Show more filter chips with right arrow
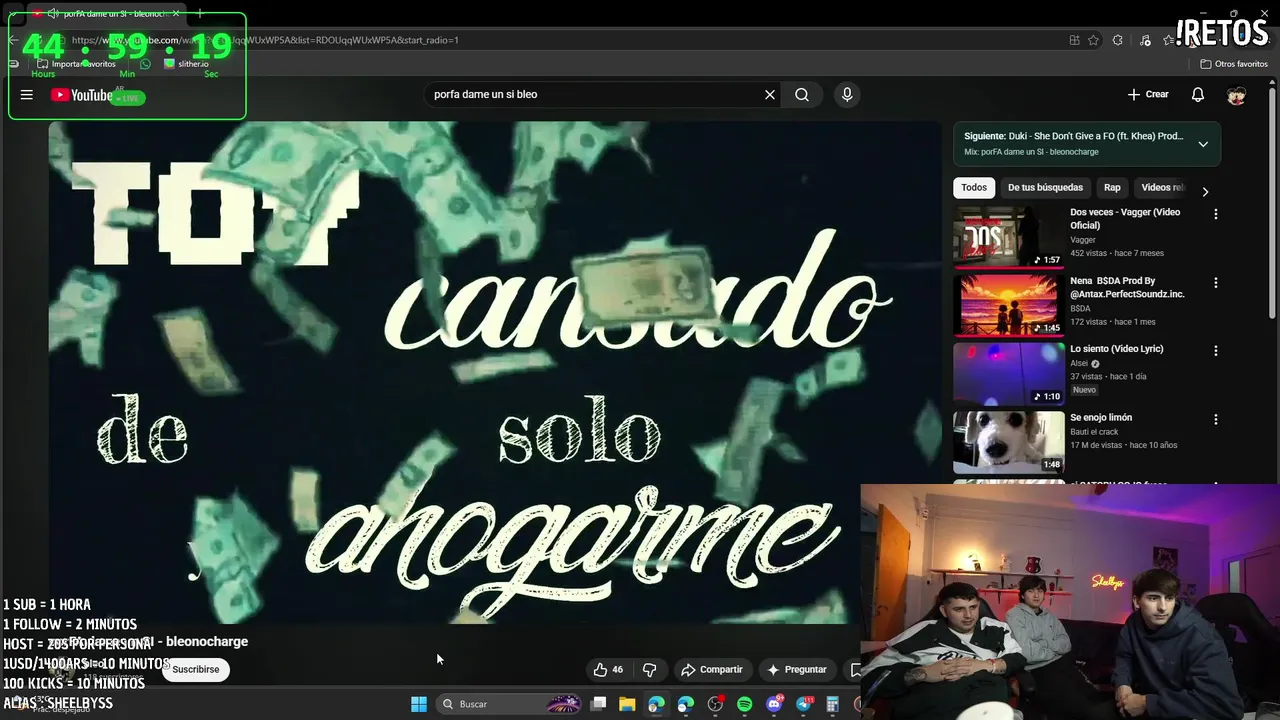The height and width of the screenshot is (720, 1280). tap(1205, 191)
